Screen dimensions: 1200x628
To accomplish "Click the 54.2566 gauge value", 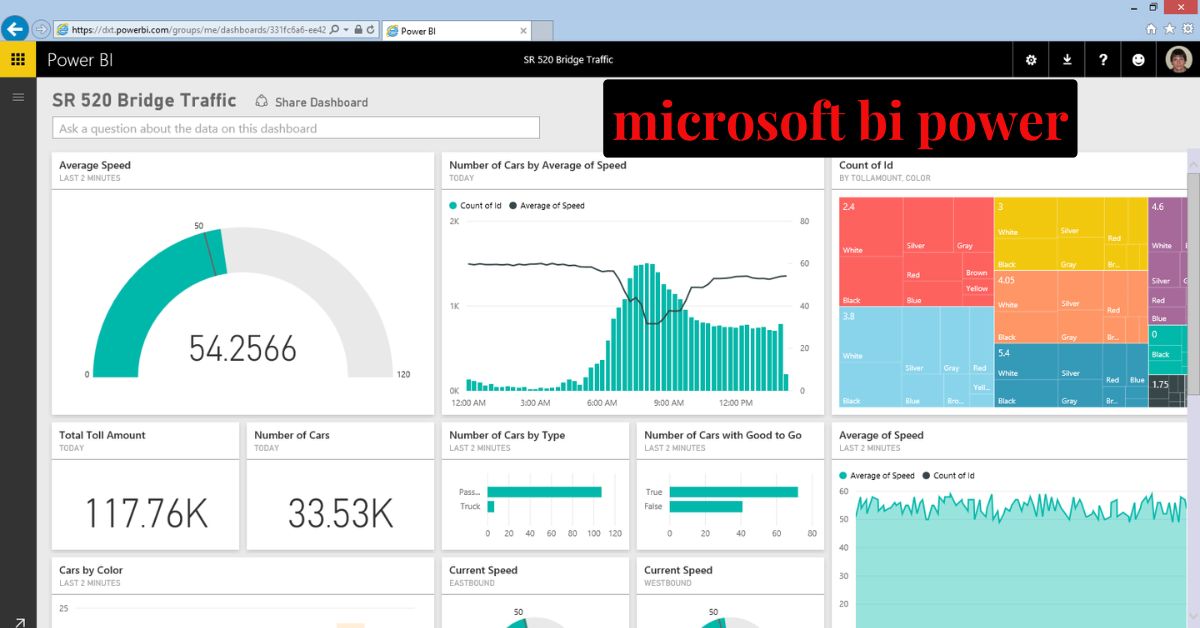I will (x=243, y=349).
